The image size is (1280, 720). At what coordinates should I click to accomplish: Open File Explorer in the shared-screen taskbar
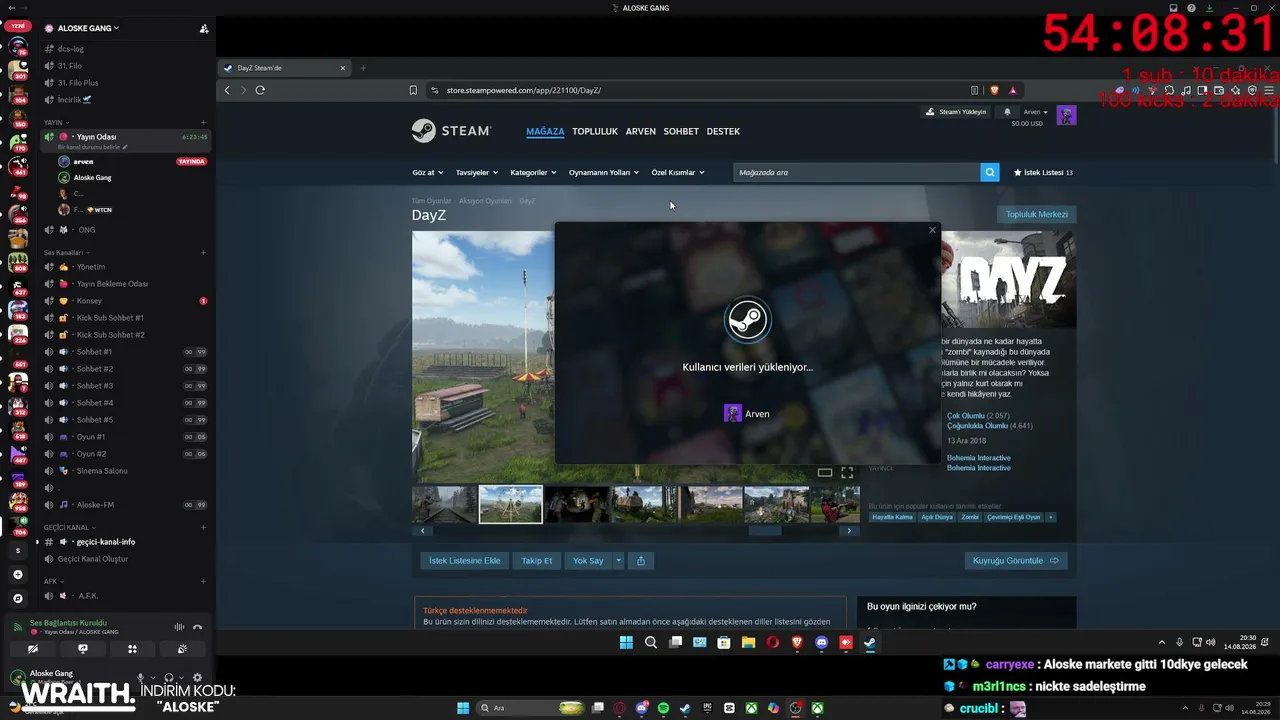click(748, 643)
